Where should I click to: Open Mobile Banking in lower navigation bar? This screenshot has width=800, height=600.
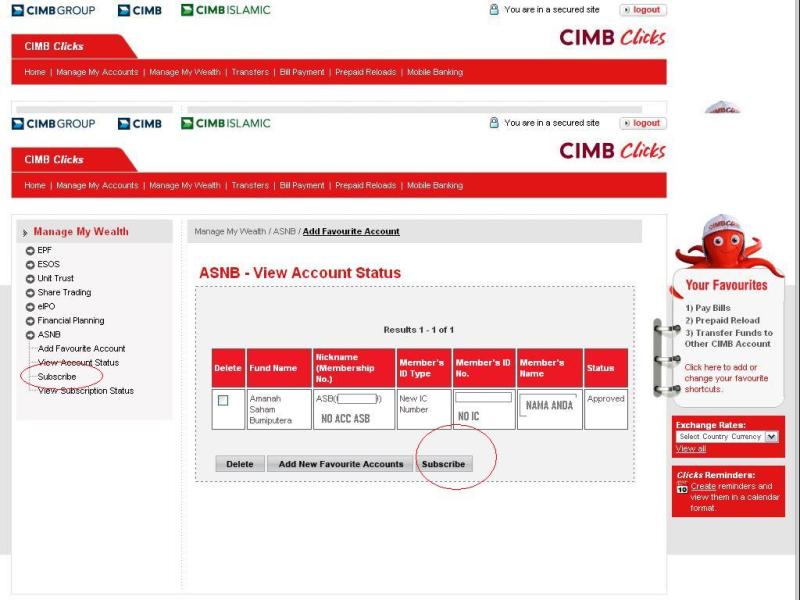pyautogui.click(x=435, y=185)
